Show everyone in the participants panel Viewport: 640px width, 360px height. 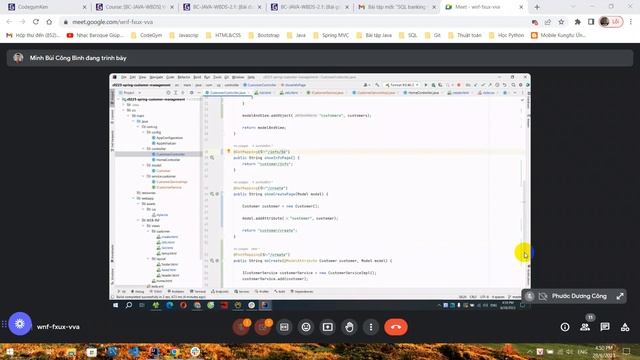click(x=585, y=327)
